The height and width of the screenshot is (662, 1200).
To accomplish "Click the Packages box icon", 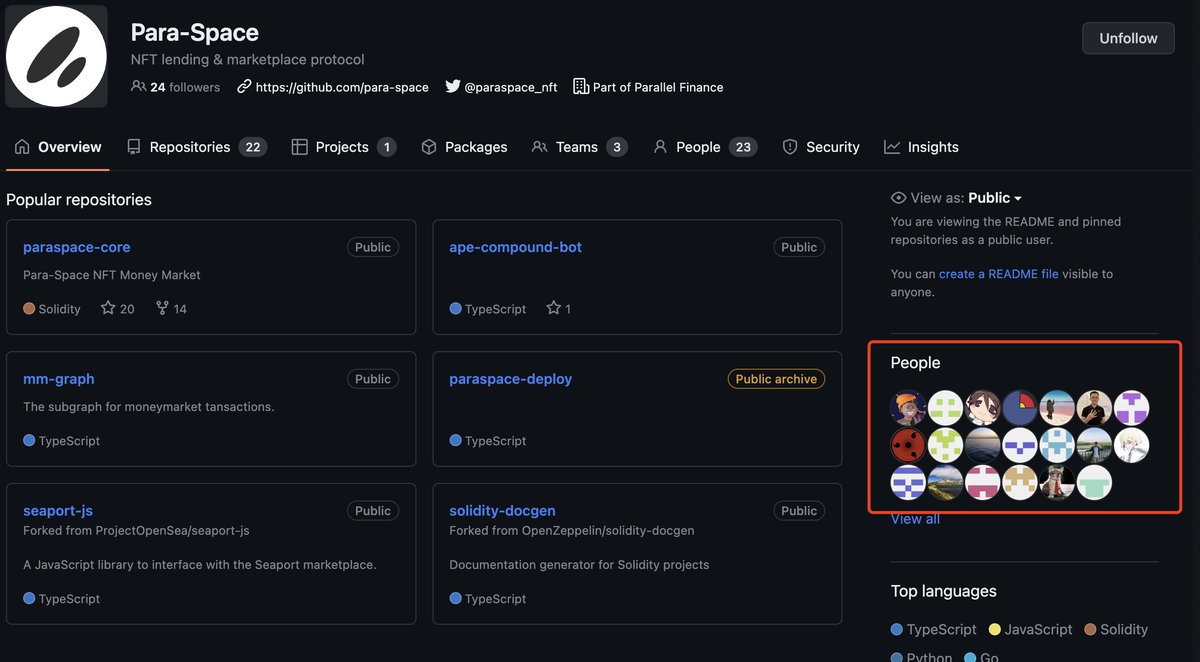I will pyautogui.click(x=427, y=146).
